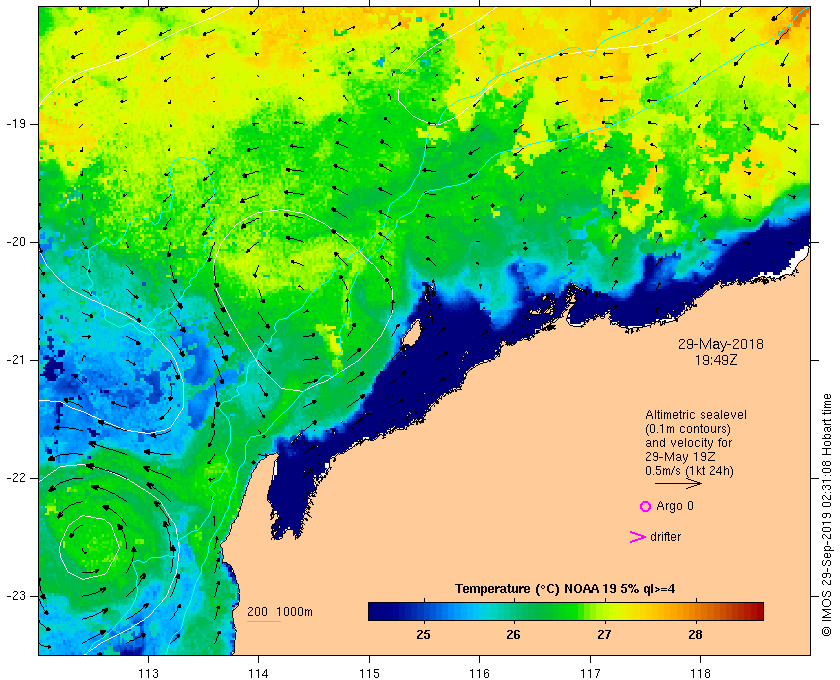Click the 118 longitude axis label
Viewport: 840px width, 680px height.
[701, 673]
